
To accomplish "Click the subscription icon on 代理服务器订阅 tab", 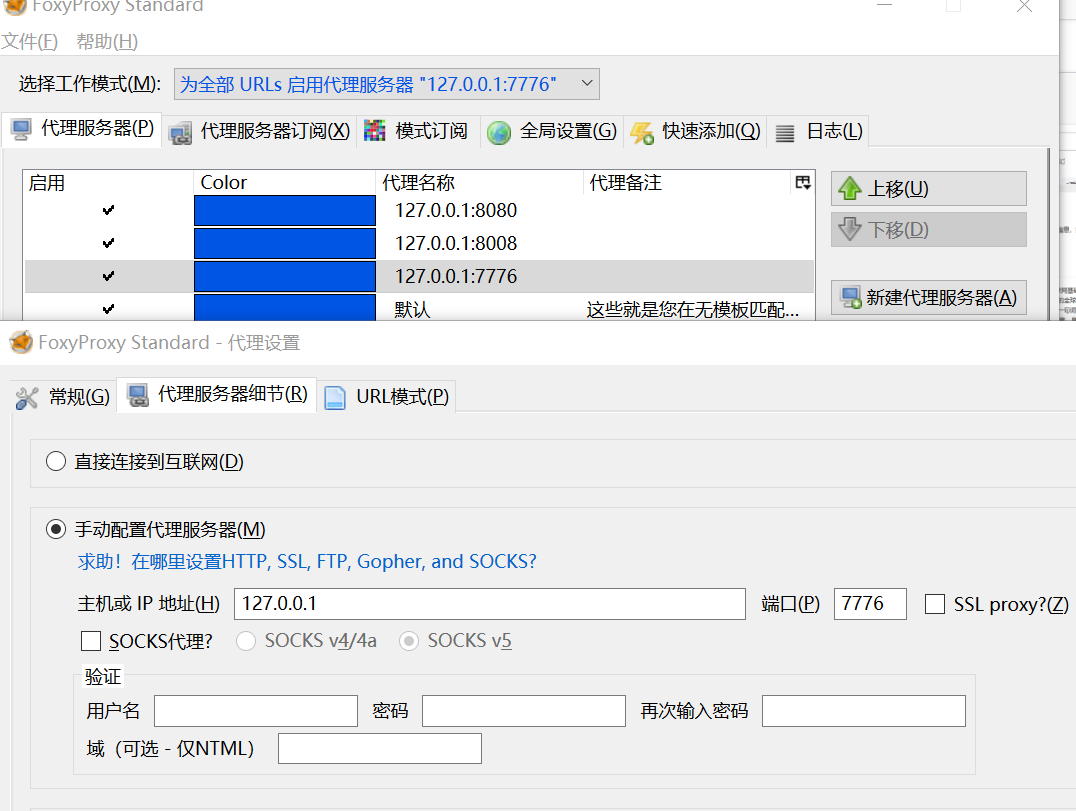I will tap(180, 132).
